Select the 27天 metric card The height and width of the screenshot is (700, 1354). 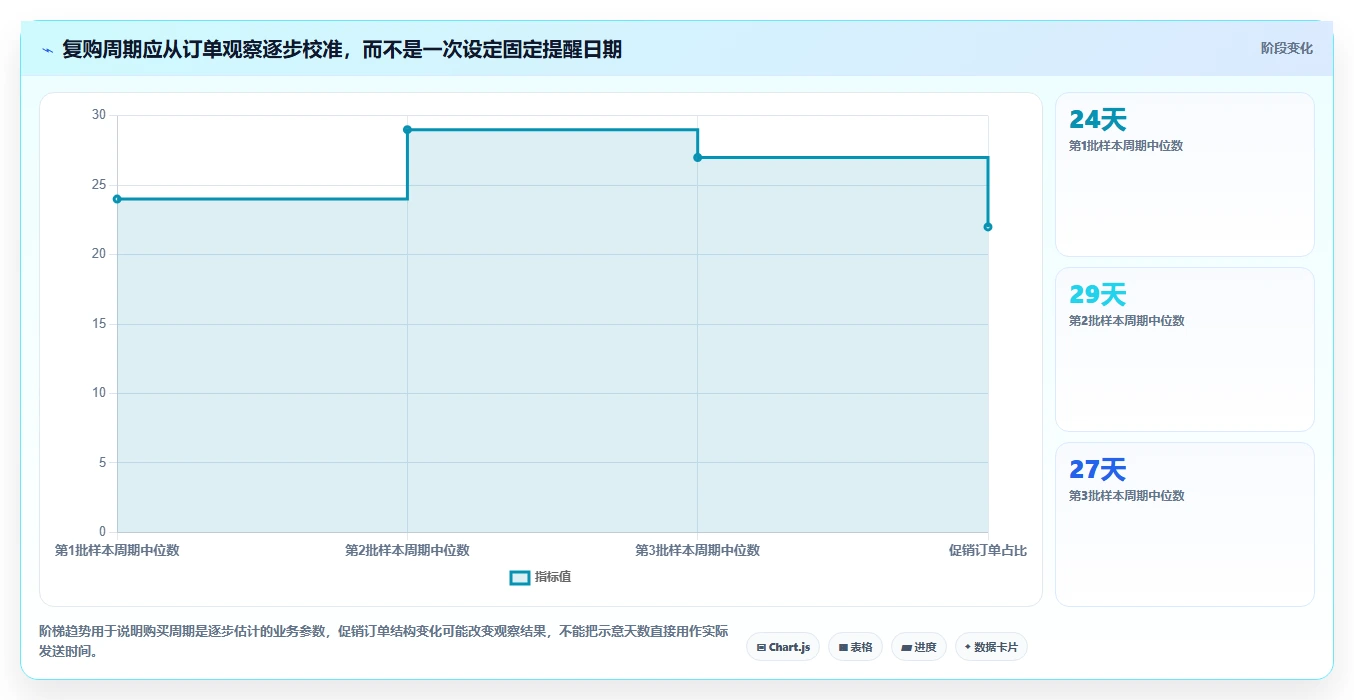point(1184,525)
